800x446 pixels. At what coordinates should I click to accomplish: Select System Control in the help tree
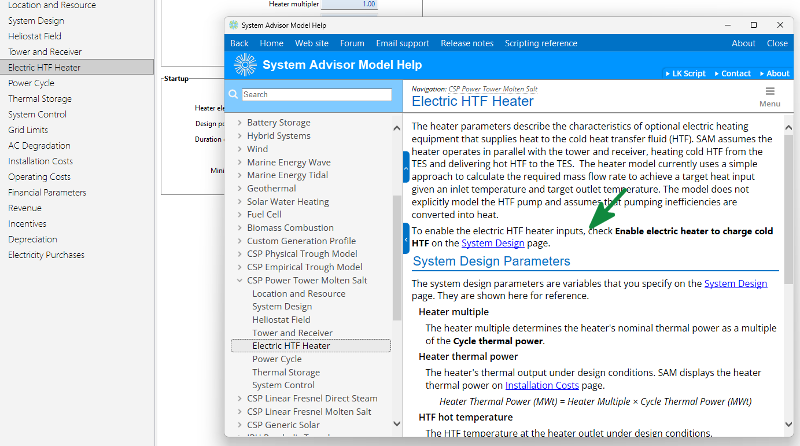pyautogui.click(x=283, y=385)
